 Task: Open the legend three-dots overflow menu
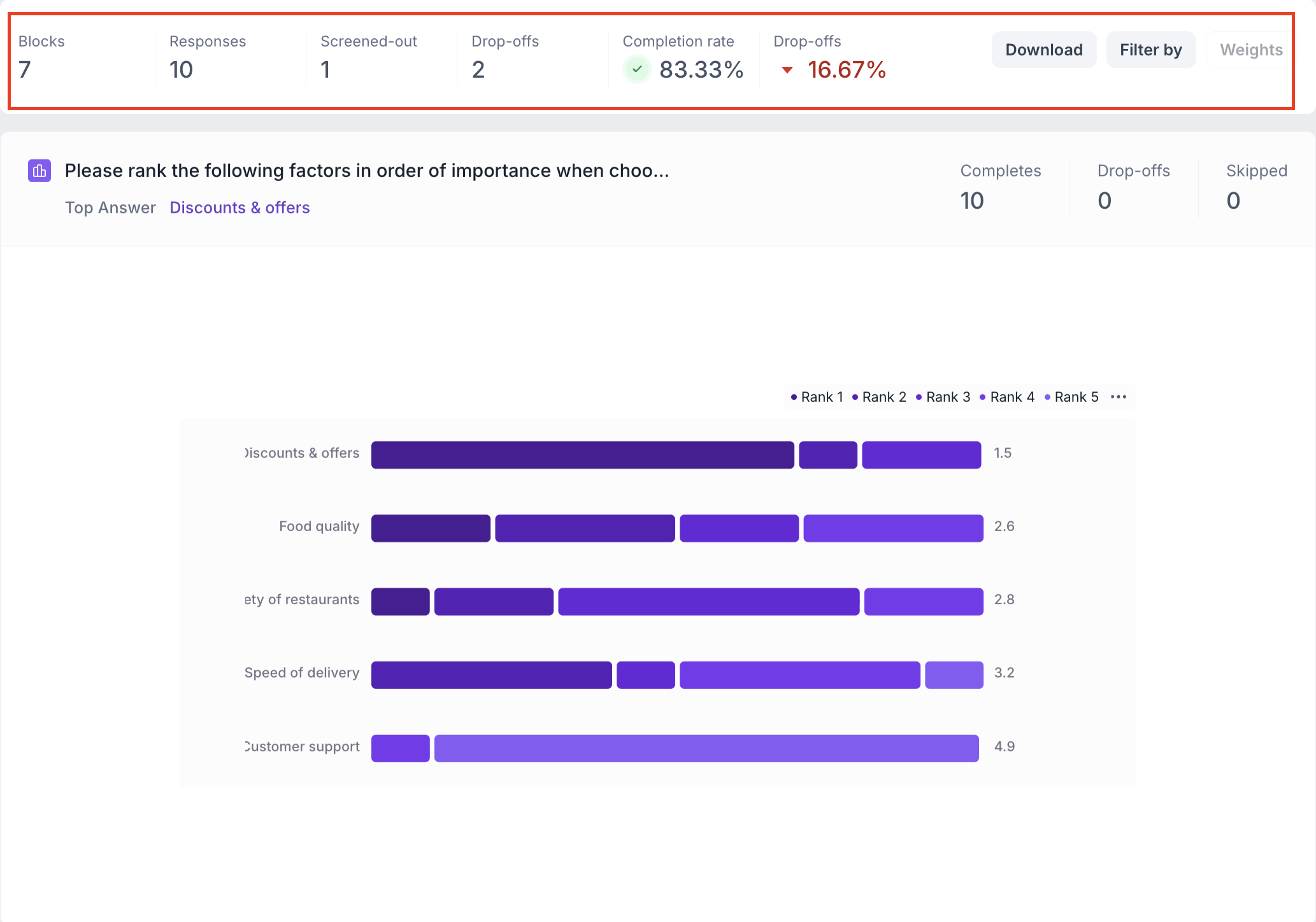pos(1119,397)
